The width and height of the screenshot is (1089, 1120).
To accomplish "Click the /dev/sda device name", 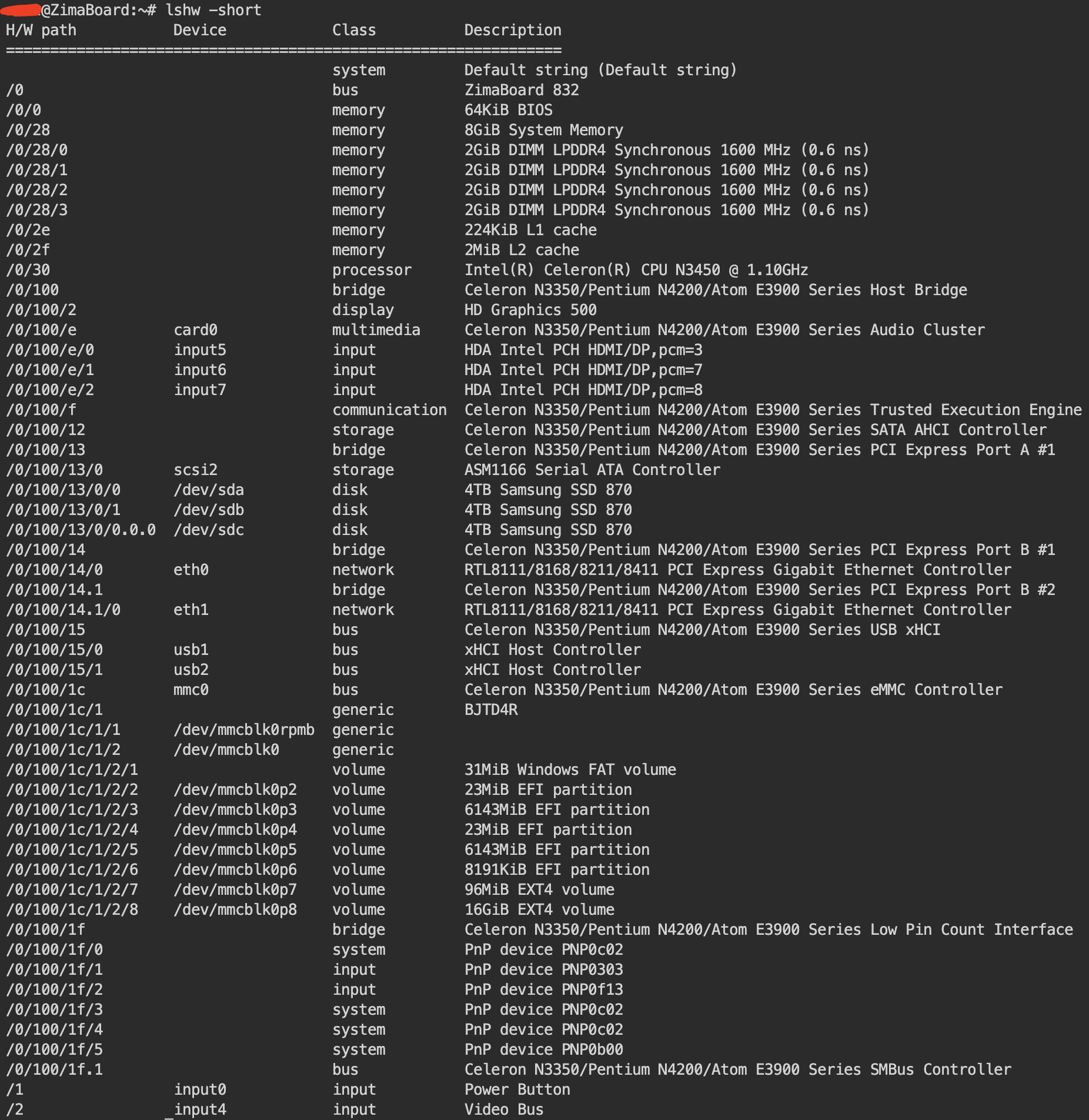I will click(x=209, y=490).
